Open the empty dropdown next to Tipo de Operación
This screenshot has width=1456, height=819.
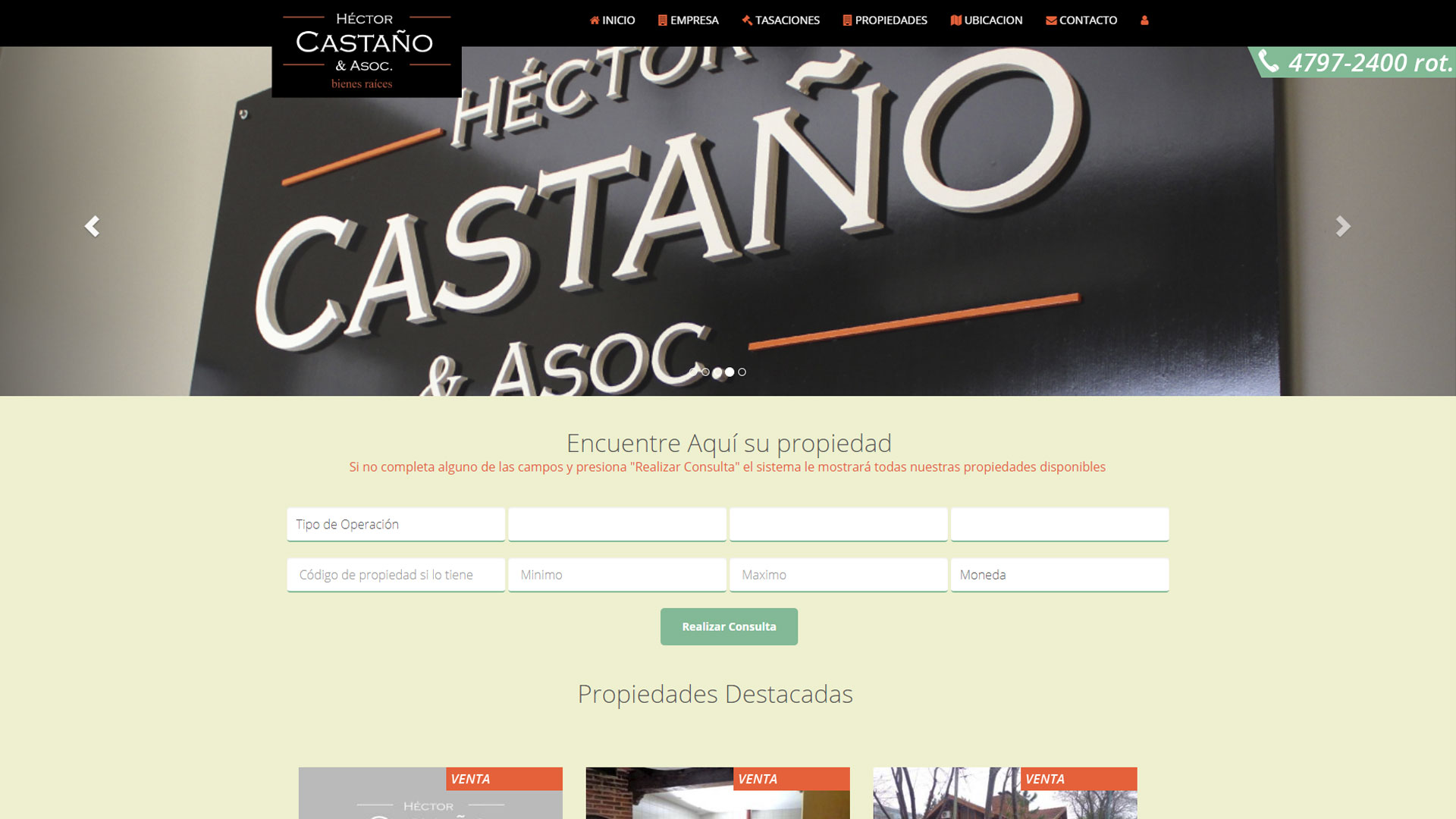pos(617,524)
